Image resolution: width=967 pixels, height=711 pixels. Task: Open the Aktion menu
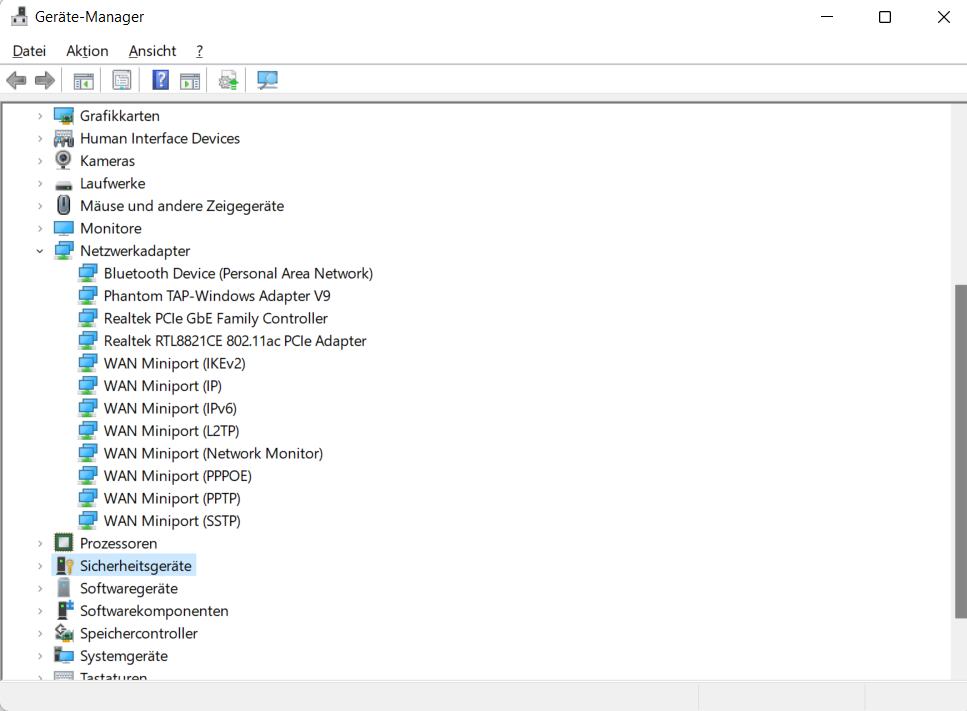coord(87,51)
